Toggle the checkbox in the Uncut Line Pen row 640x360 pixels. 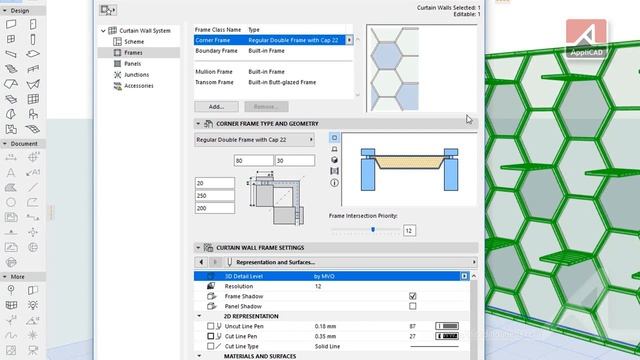pyautogui.click(x=210, y=326)
